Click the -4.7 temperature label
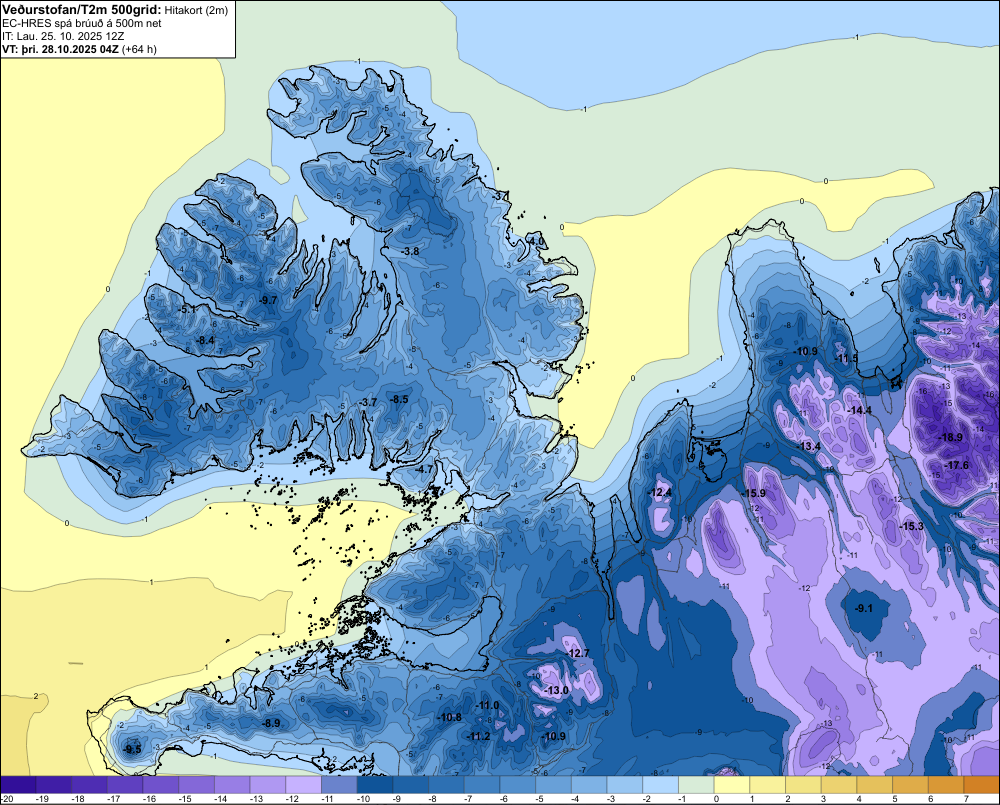This screenshot has height=805, width=1000. [424, 469]
